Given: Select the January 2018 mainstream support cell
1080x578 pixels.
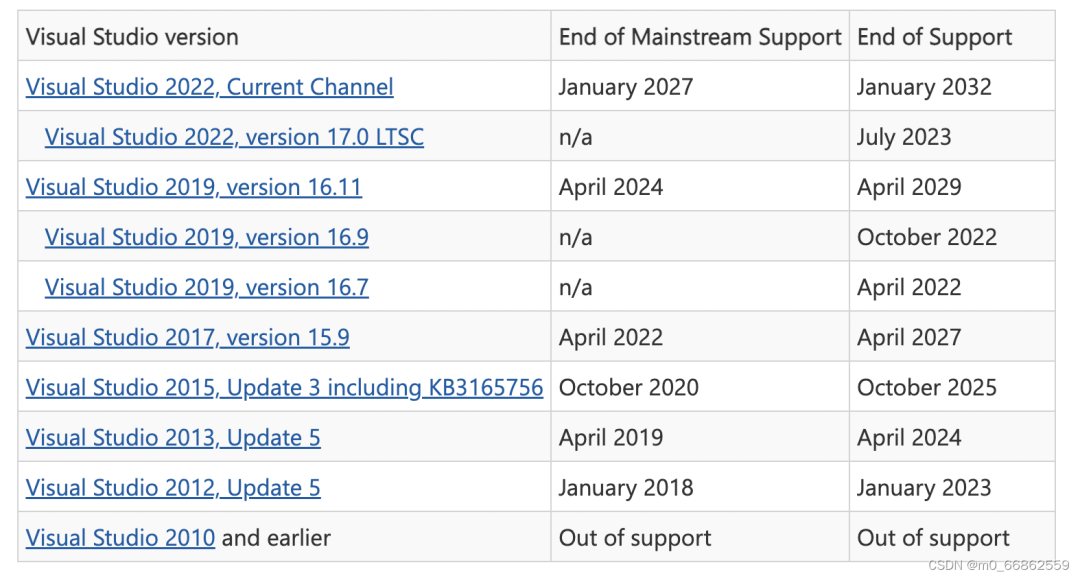Looking at the screenshot, I should point(625,487).
